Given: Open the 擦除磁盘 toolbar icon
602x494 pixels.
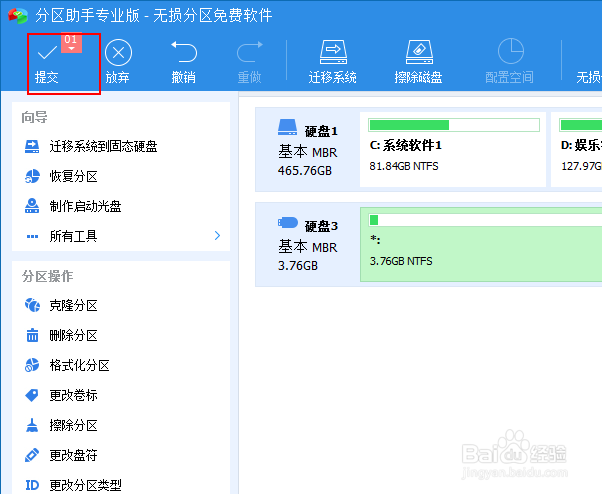Looking at the screenshot, I should click(x=419, y=51).
